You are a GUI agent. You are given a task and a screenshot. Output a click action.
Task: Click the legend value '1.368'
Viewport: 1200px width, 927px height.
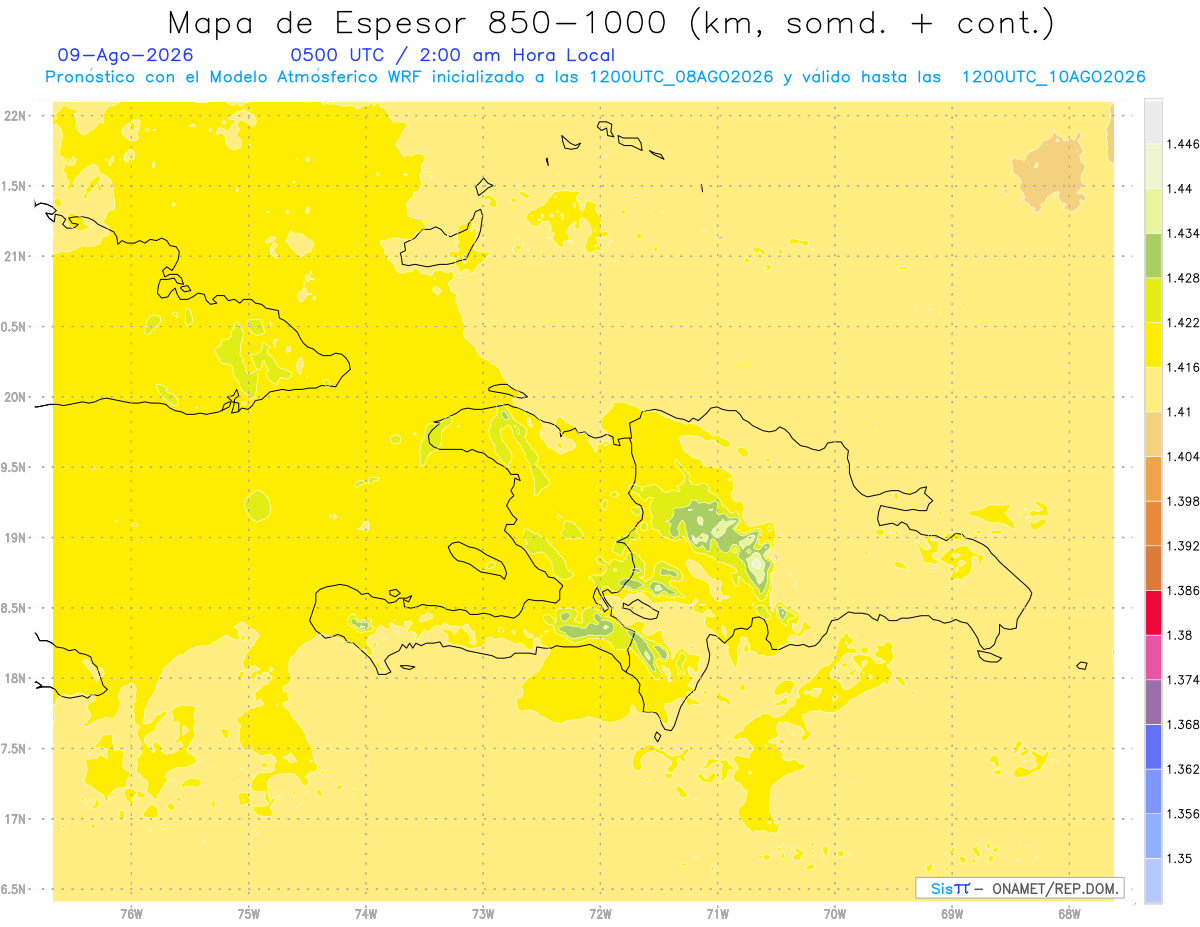click(1184, 724)
